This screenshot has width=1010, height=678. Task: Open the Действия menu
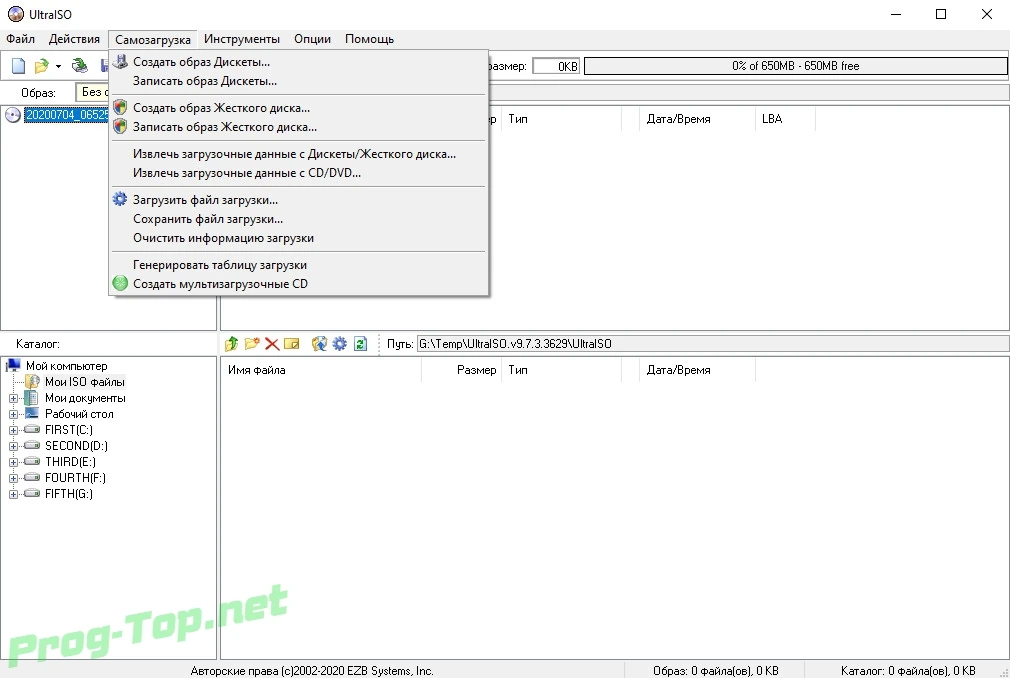click(x=74, y=39)
